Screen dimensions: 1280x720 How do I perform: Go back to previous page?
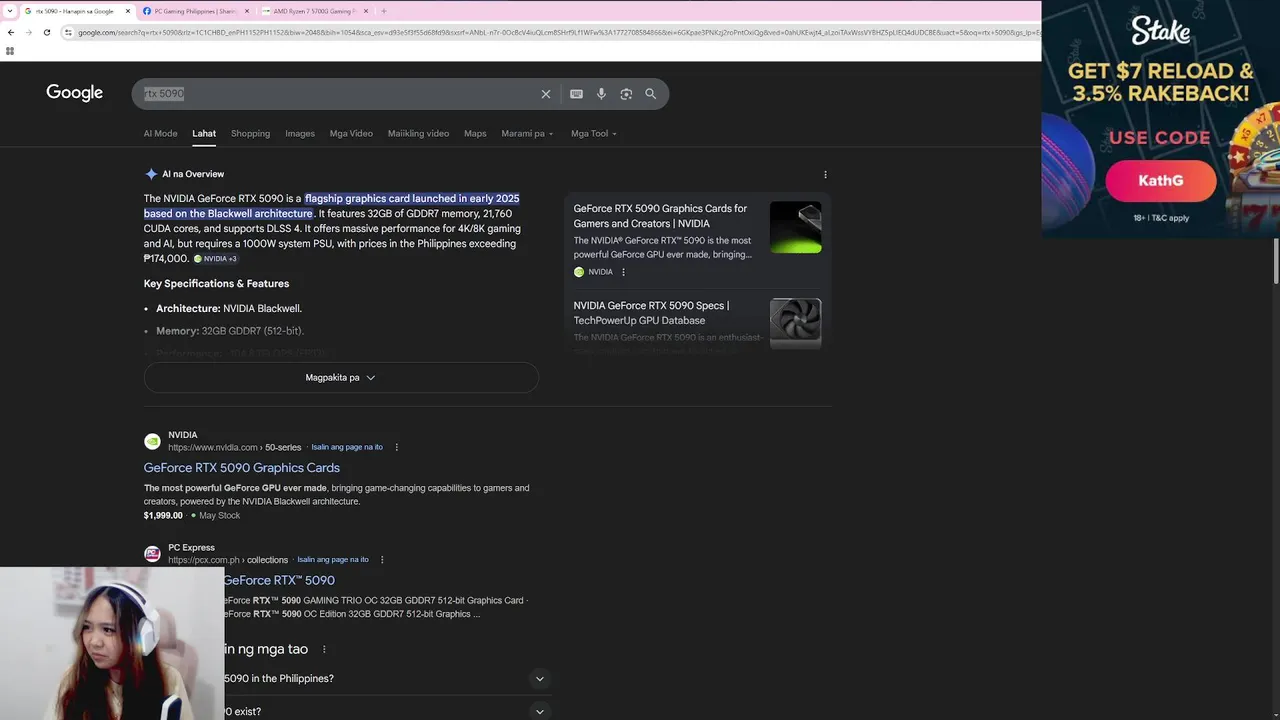tap(11, 32)
